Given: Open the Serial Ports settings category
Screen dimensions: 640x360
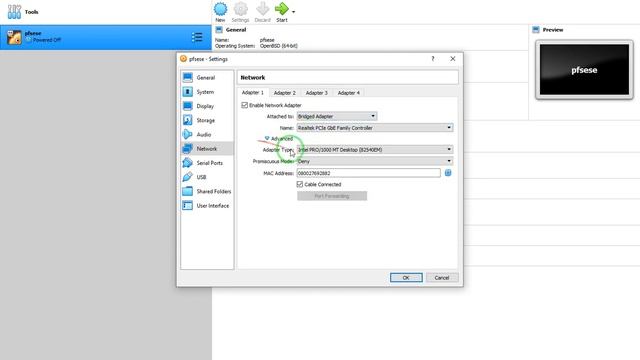Looking at the screenshot, I should click(x=207, y=163).
